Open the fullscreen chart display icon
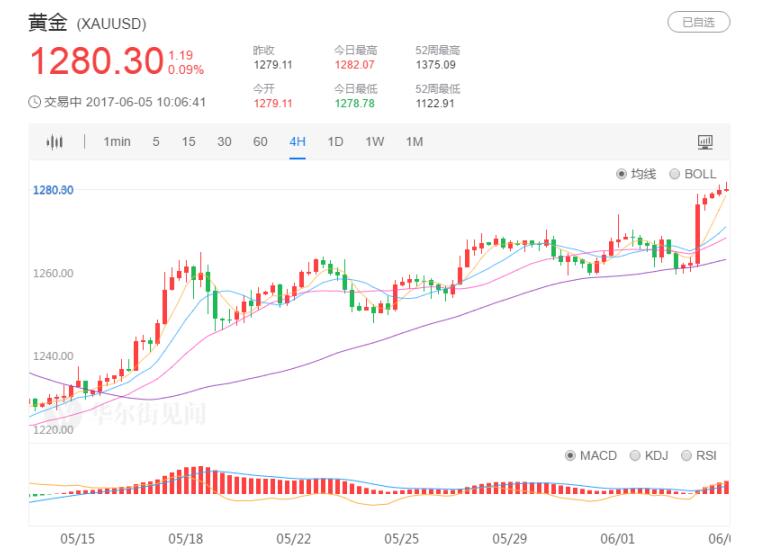 coord(705,143)
